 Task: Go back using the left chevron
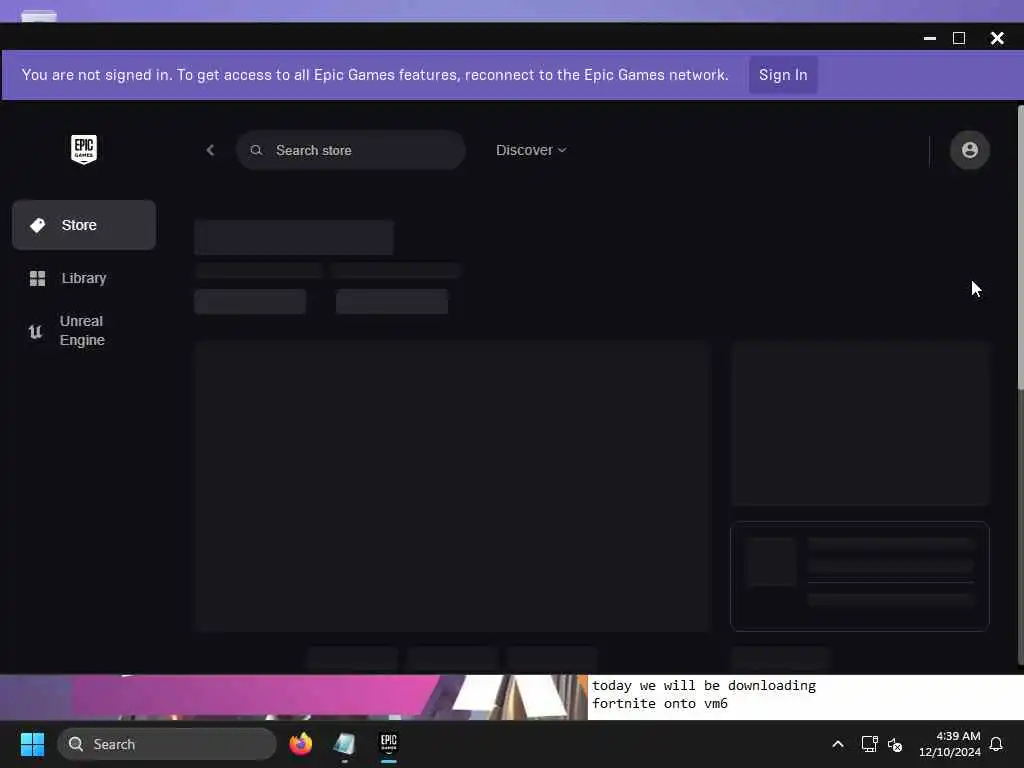pyautogui.click(x=210, y=150)
